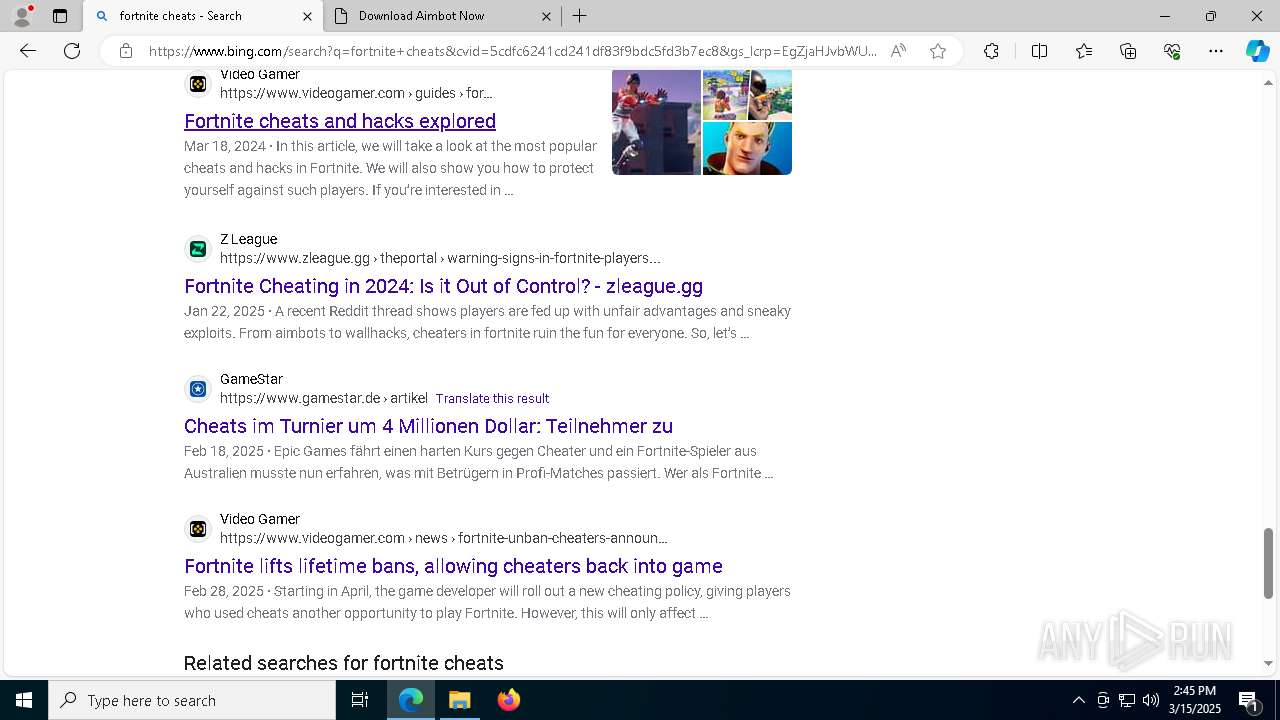View site information lock icon
The height and width of the screenshot is (720, 1280).
point(126,51)
